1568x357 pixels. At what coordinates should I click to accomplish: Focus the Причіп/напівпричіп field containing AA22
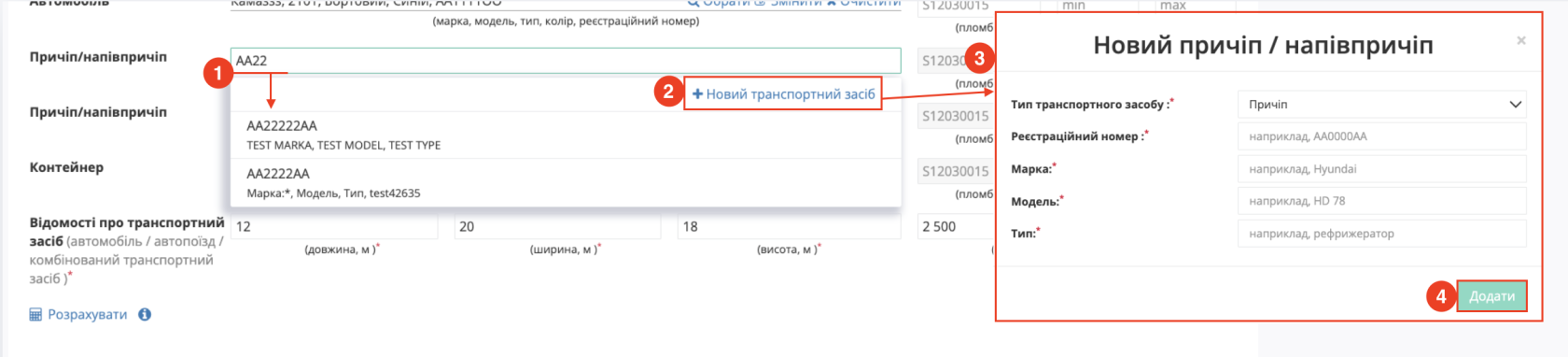[x=566, y=61]
